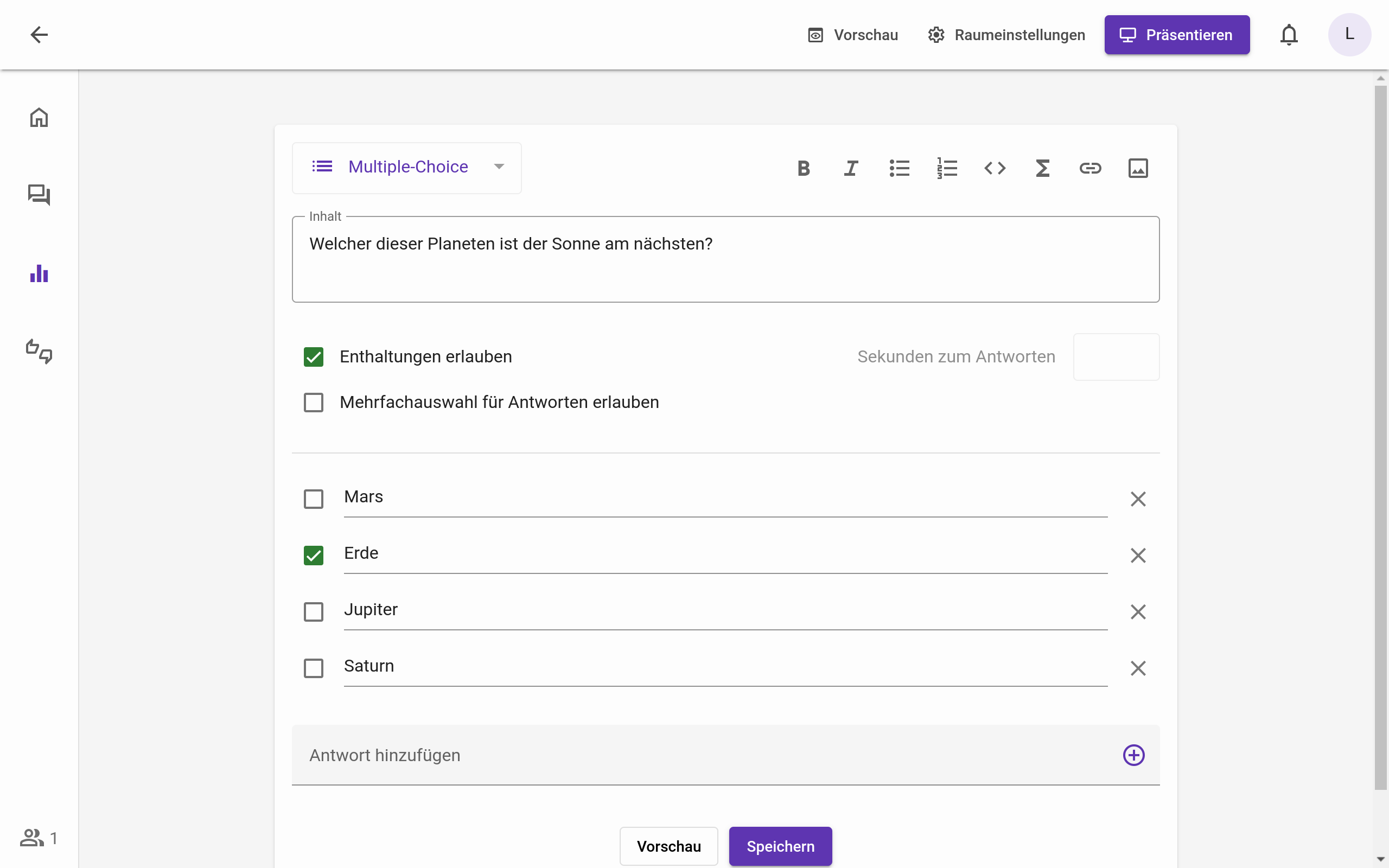The width and height of the screenshot is (1389, 868).
Task: Remove the Jupiter answer option
Action: [1138, 612]
